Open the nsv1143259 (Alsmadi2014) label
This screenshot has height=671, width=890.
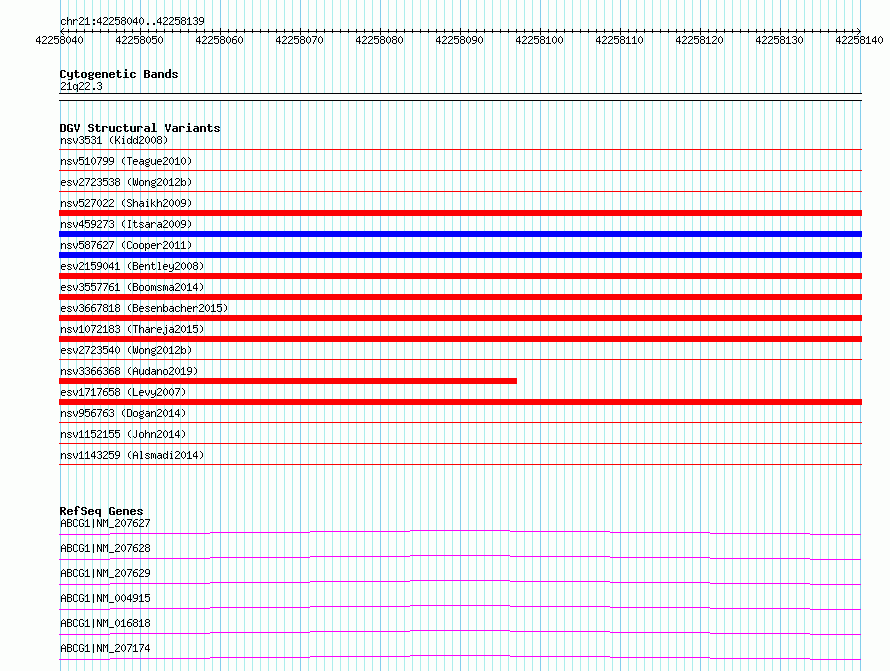(x=132, y=455)
